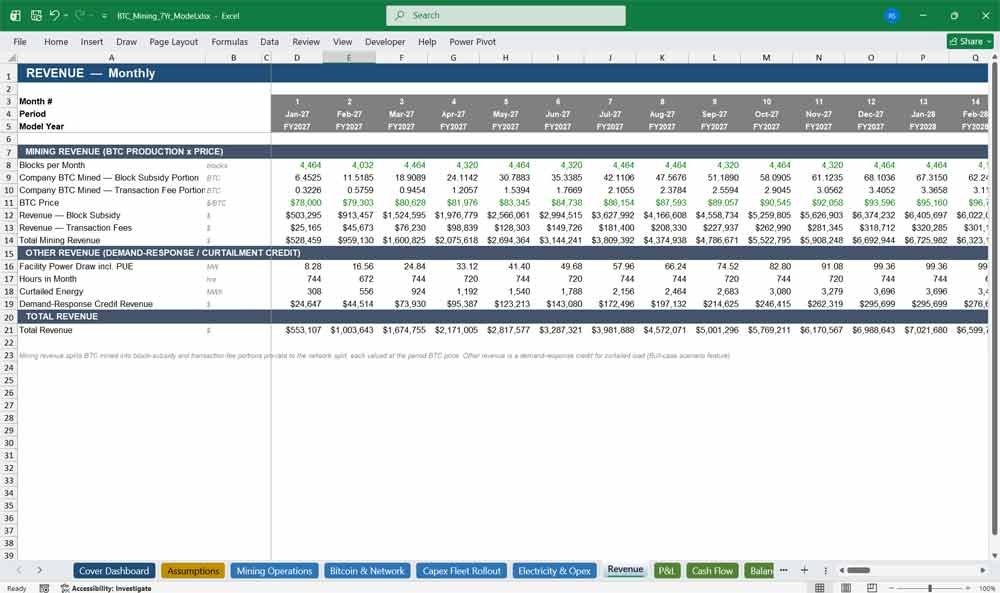Image resolution: width=1000 pixels, height=593 pixels.
Task: Click Demand-Response Credit Revenue label
Action: (86, 304)
